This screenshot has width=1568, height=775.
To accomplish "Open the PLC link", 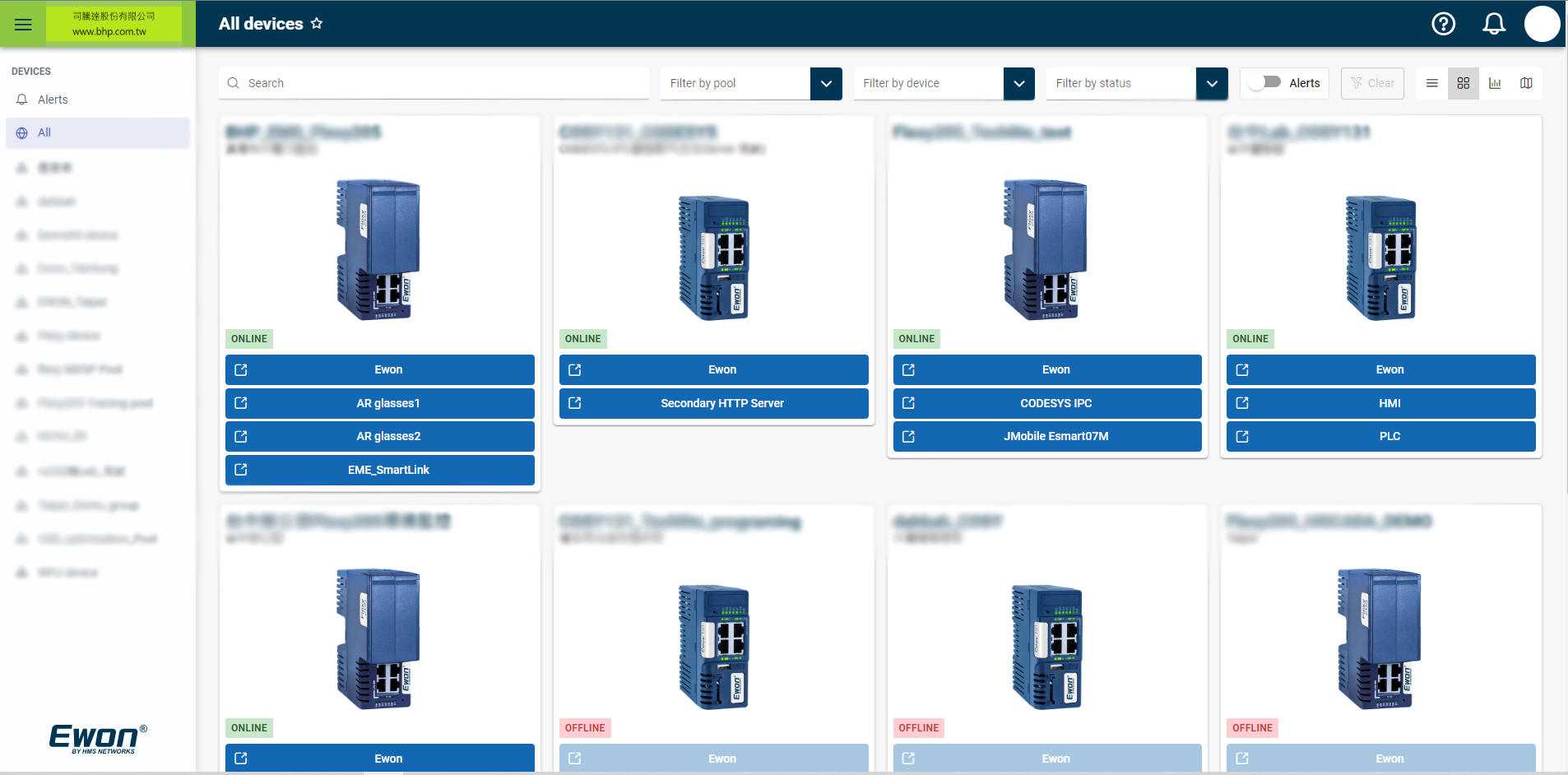I will 1381,436.
